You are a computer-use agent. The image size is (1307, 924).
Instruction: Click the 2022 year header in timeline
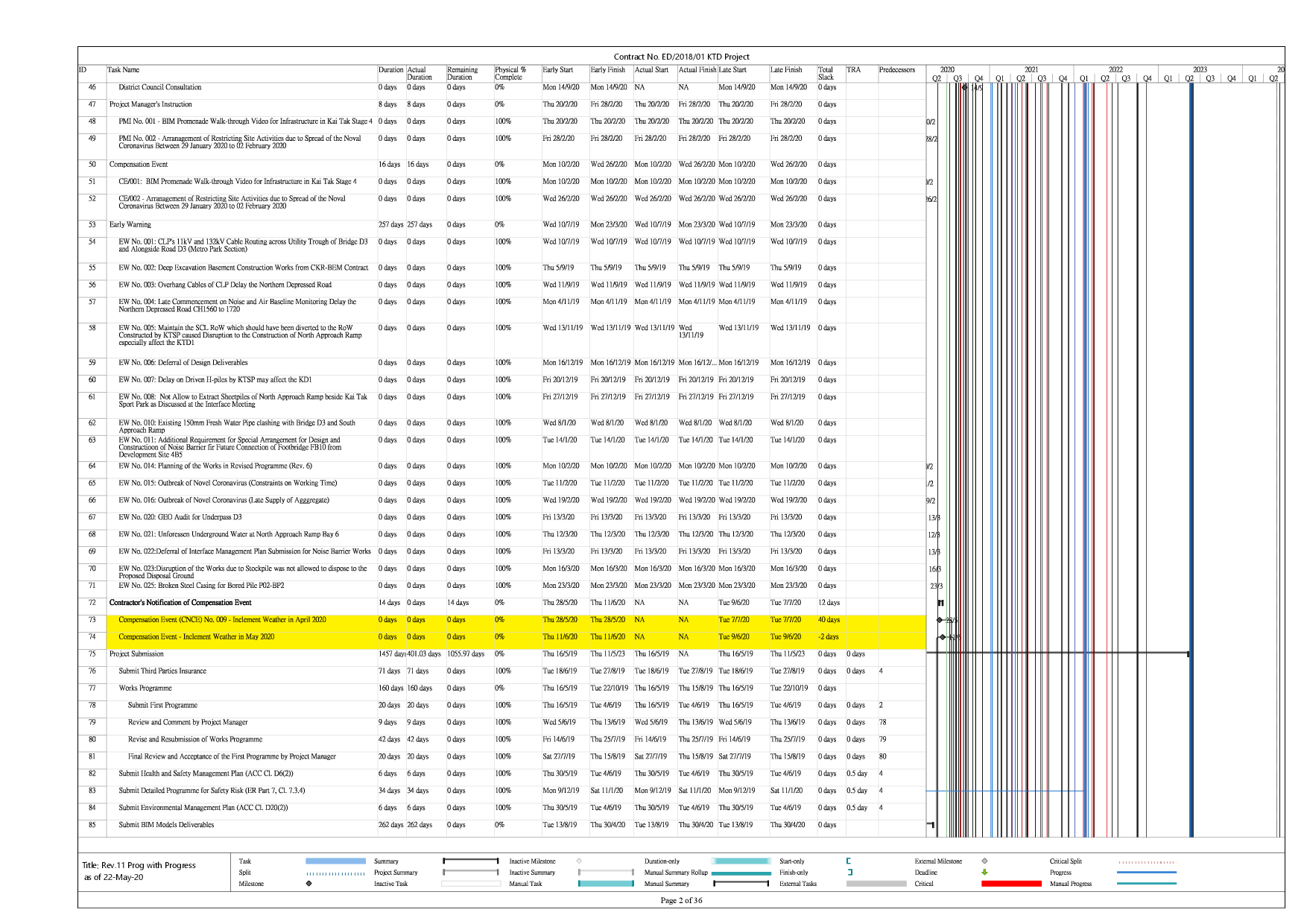(x=1115, y=69)
